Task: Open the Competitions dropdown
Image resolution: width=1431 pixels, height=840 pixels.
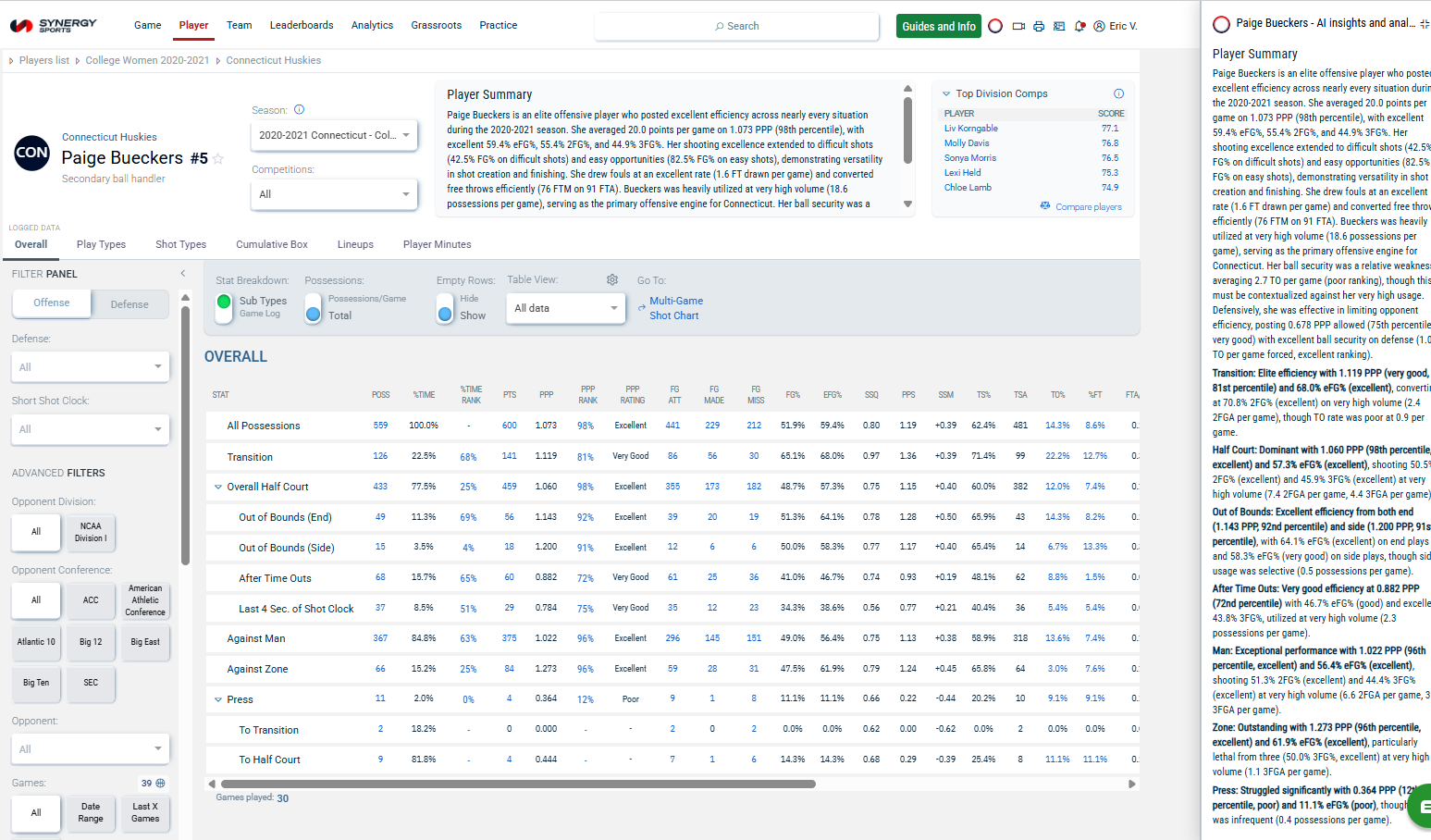Action: point(334,194)
